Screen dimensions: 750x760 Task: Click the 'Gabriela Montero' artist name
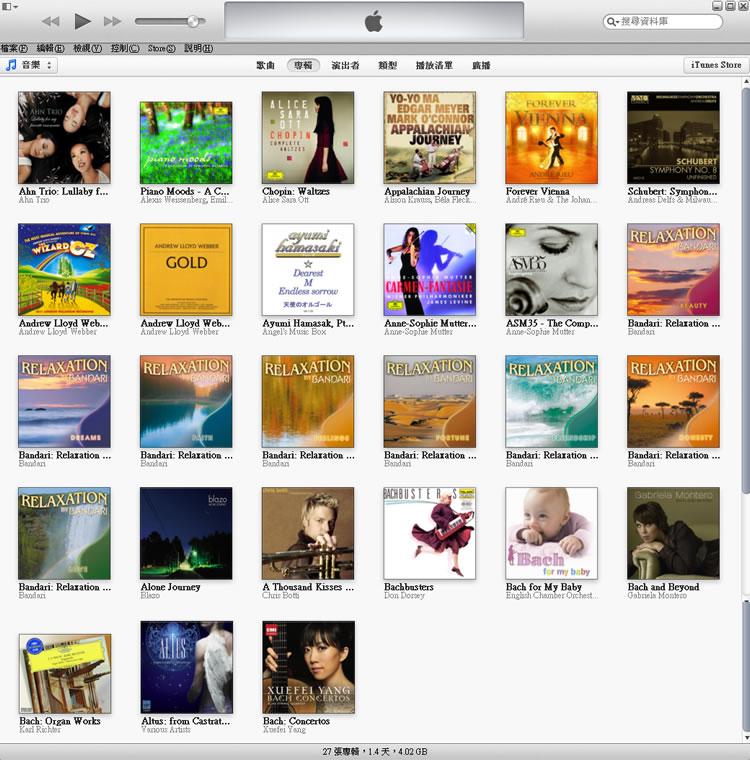(x=657, y=595)
